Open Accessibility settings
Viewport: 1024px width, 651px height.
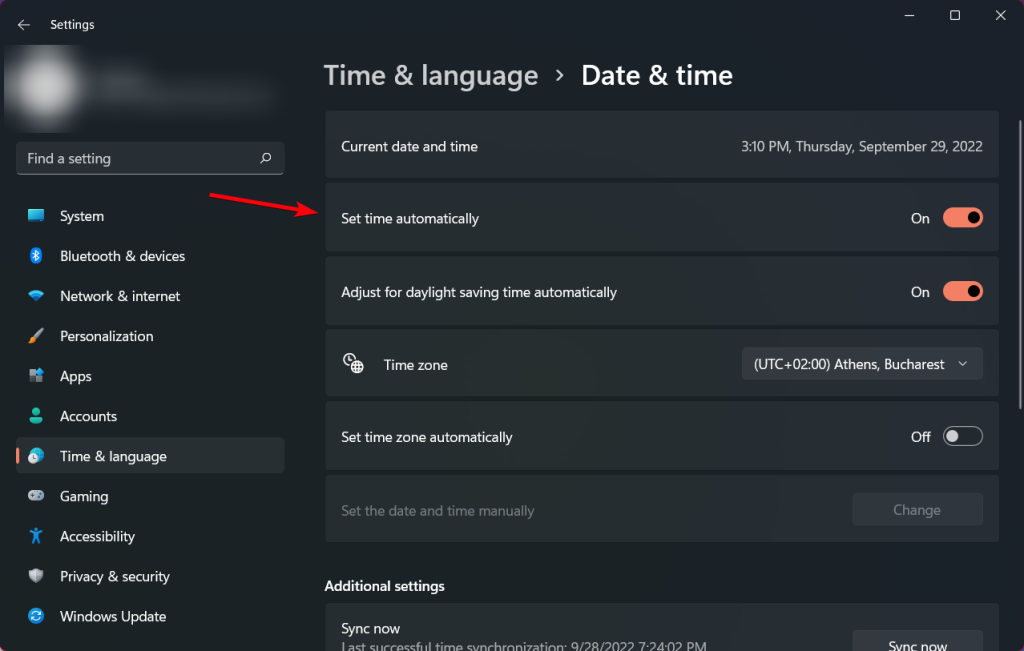(37, 536)
